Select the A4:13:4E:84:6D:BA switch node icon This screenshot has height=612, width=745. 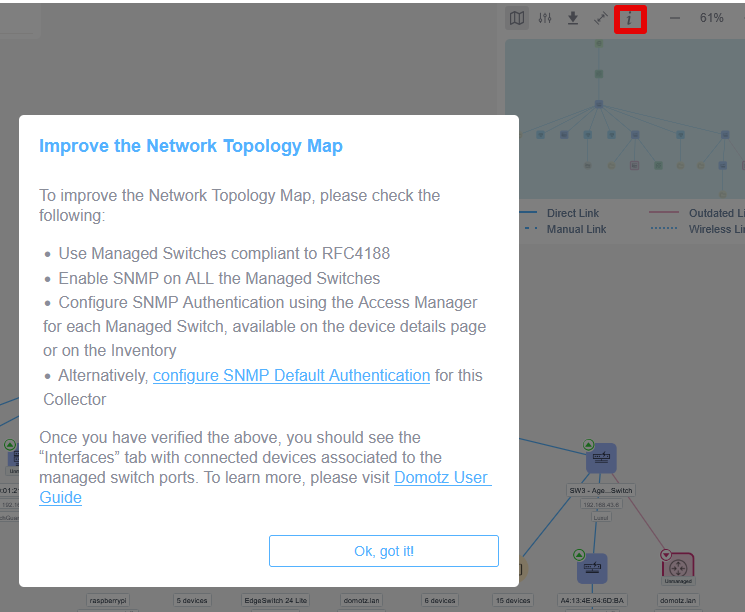coord(592,568)
